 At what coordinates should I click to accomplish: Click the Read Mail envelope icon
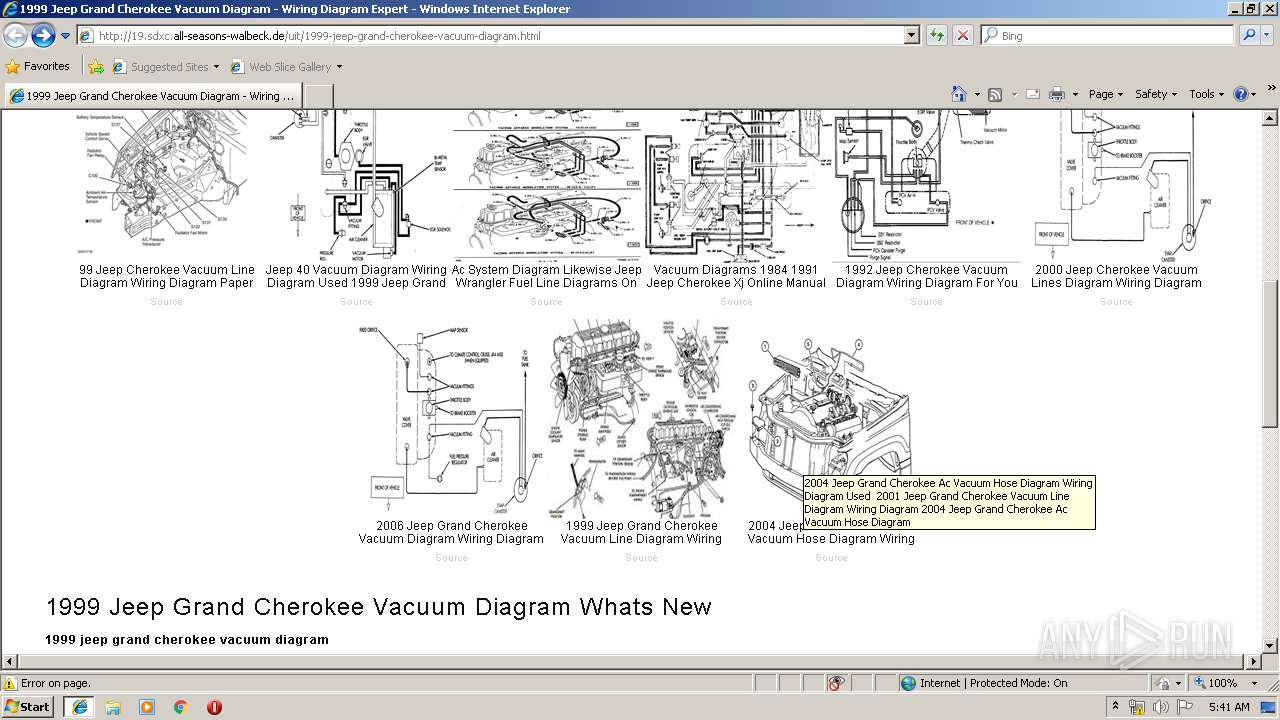[x=1032, y=94]
